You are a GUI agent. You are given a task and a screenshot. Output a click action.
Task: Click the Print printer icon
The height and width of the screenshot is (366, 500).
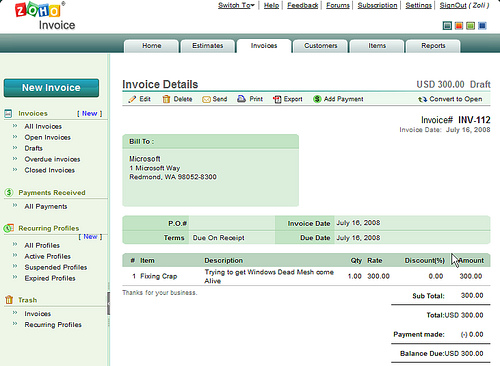(241, 99)
